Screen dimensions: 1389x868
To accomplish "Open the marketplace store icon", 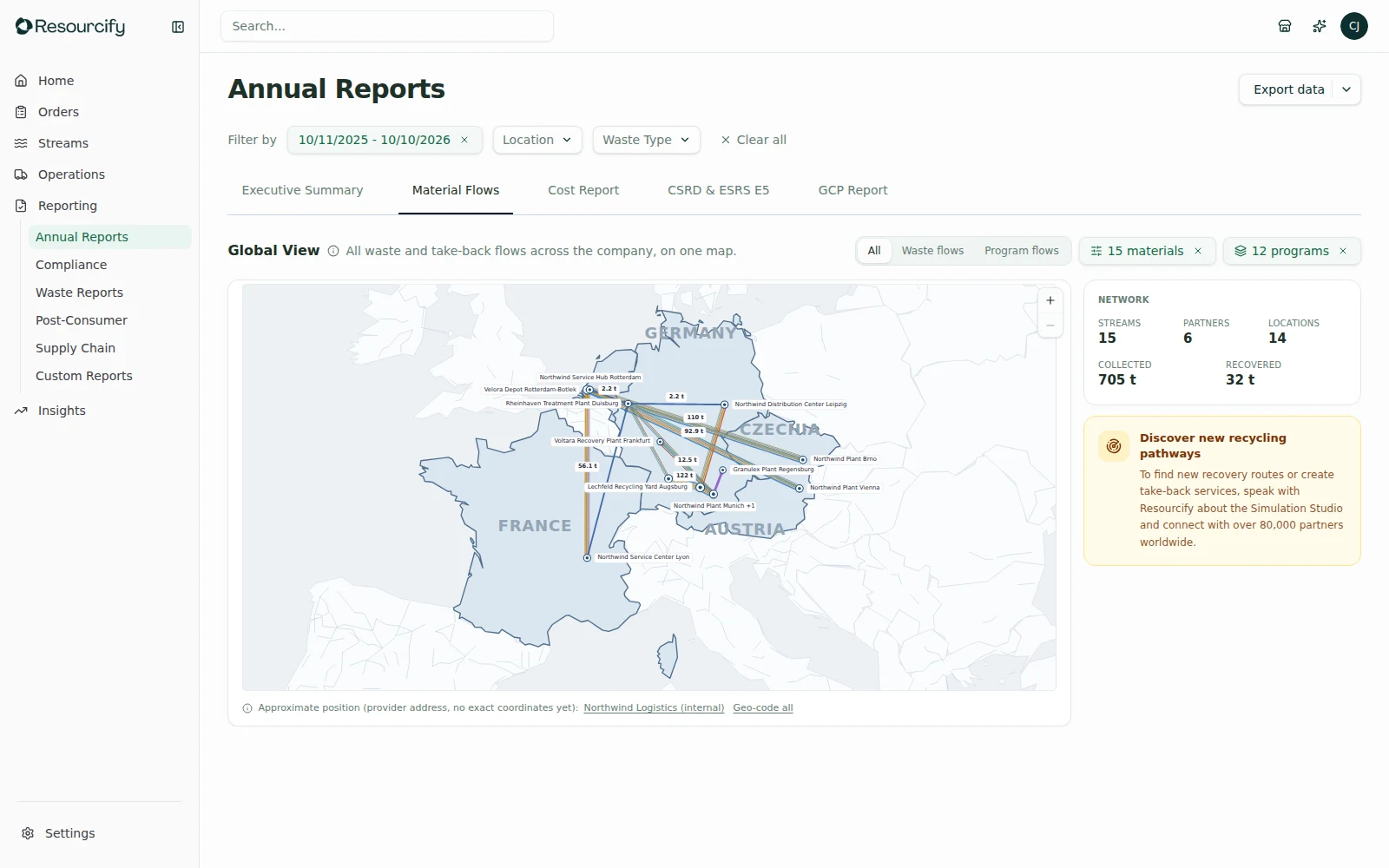I will (x=1285, y=26).
